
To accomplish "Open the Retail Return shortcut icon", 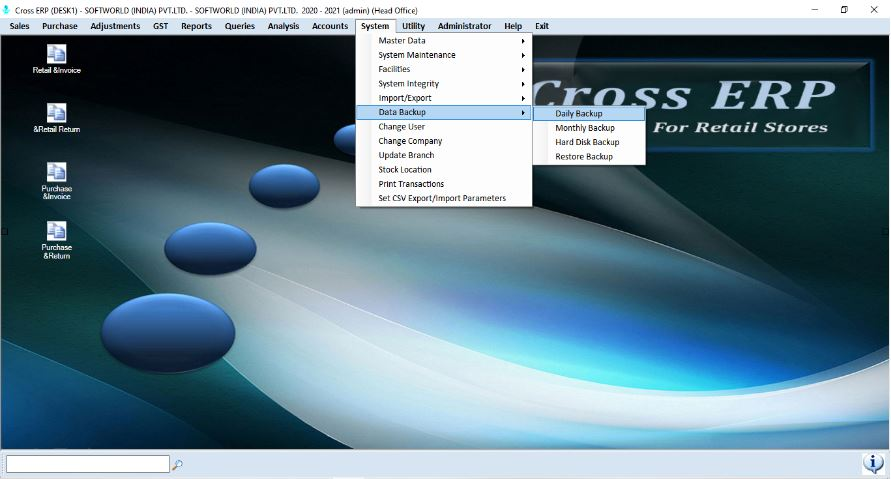I will 56,118.
